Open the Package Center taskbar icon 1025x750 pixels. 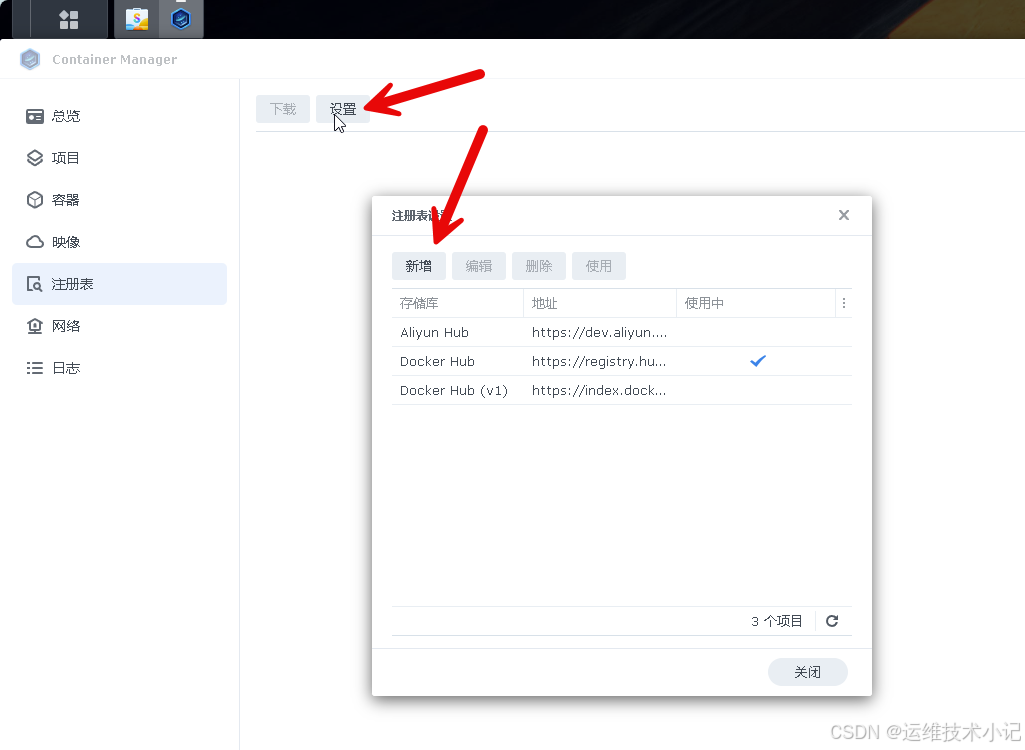[x=137, y=19]
